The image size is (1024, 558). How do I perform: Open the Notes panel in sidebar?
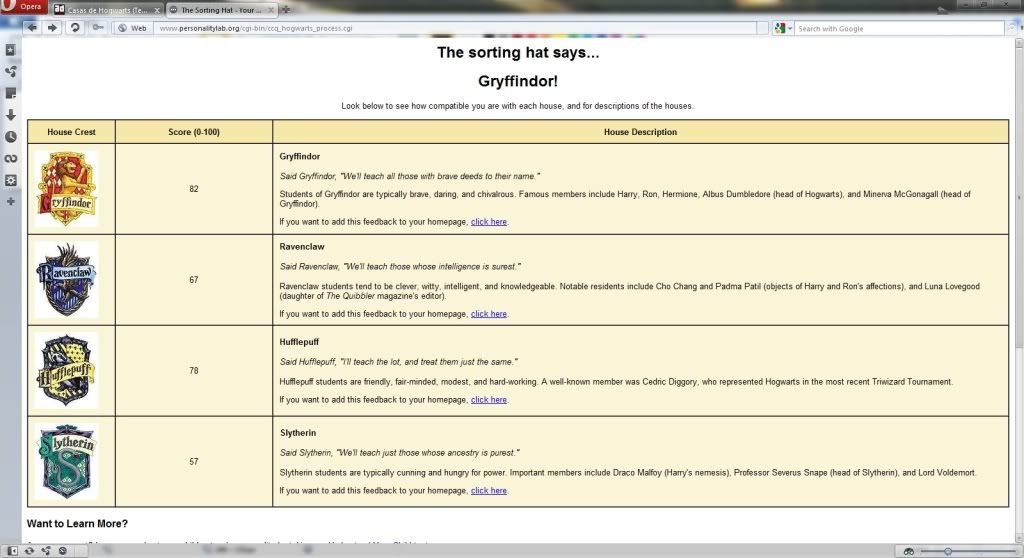pos(10,93)
